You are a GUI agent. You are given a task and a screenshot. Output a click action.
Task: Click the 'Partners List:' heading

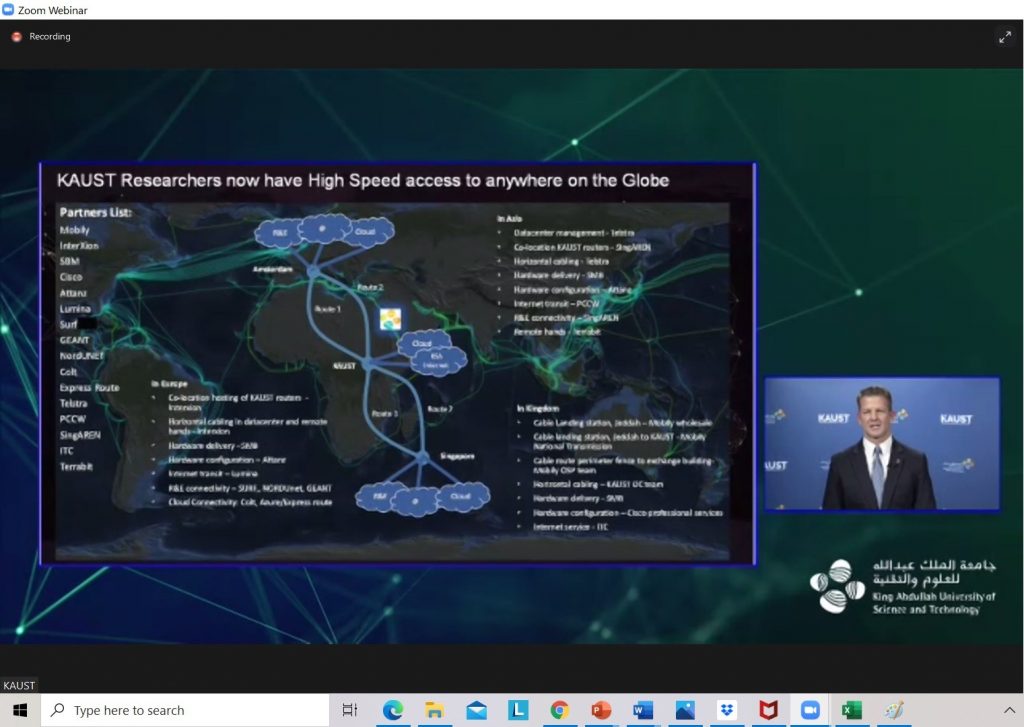(95, 212)
